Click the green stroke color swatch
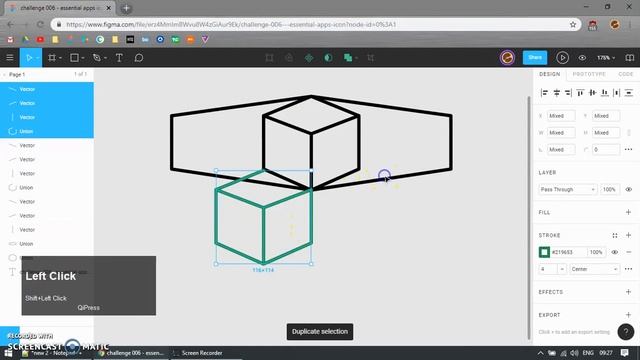This screenshot has width=640, height=360. coord(544,252)
